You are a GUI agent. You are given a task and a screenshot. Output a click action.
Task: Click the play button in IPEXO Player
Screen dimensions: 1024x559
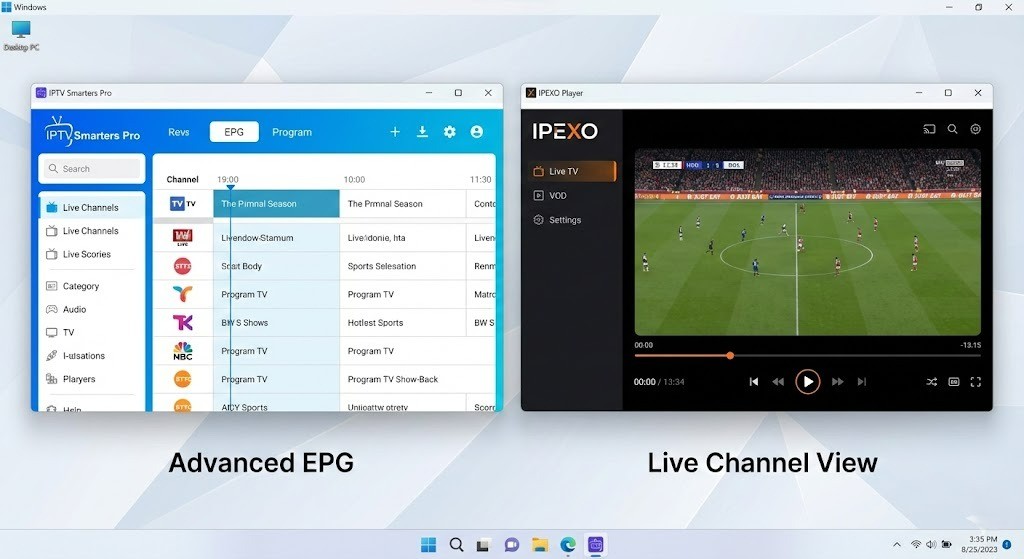(x=808, y=381)
